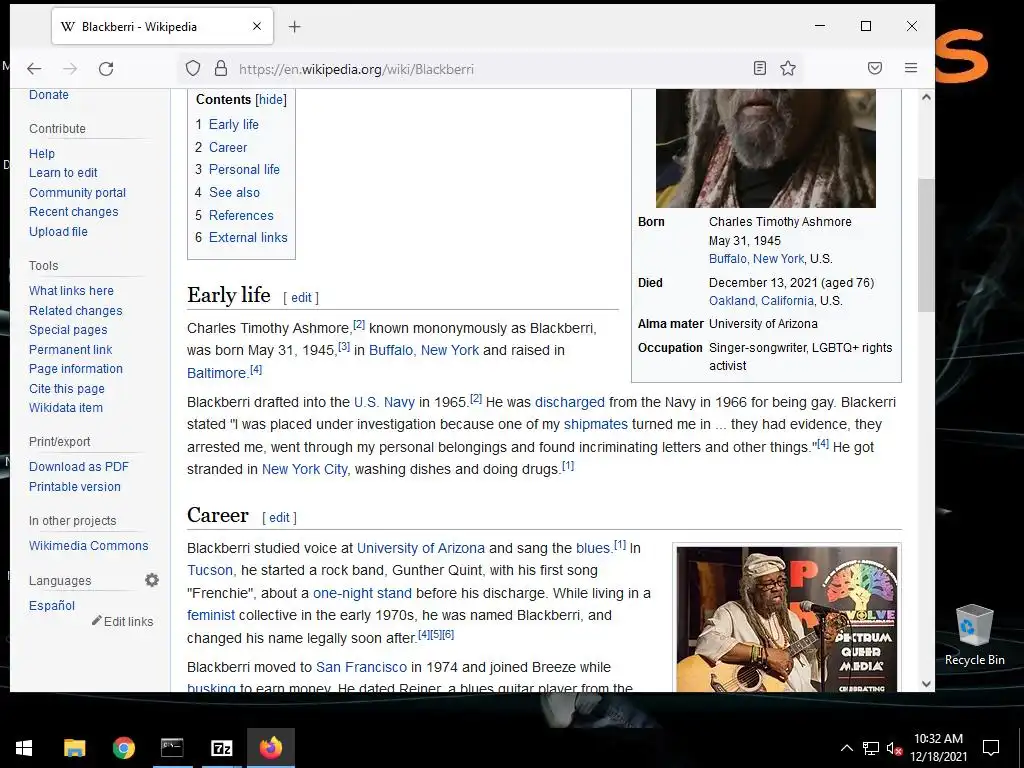Jump to External links in Contents
The width and height of the screenshot is (1024, 768).
pyautogui.click(x=248, y=237)
